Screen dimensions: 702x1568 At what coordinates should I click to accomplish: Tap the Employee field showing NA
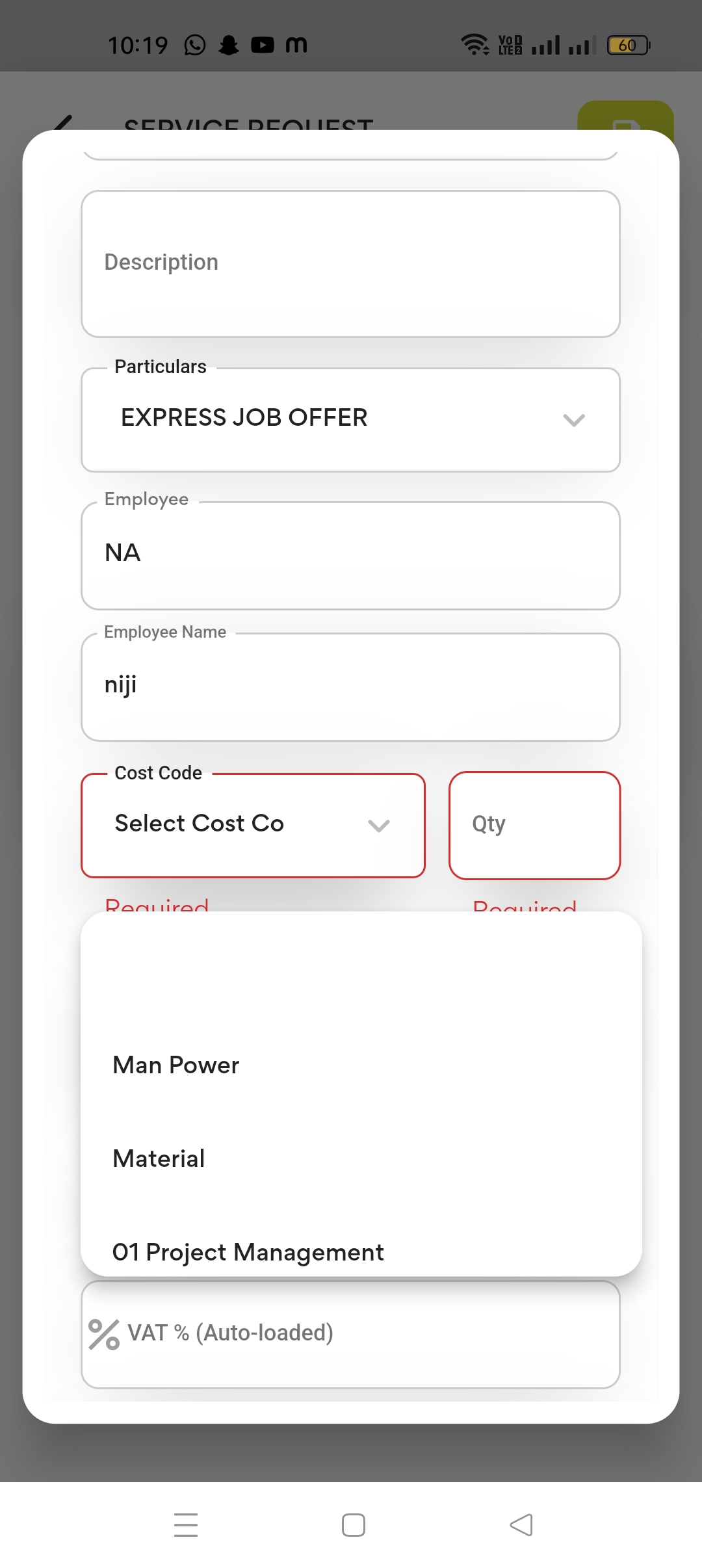[350, 555]
